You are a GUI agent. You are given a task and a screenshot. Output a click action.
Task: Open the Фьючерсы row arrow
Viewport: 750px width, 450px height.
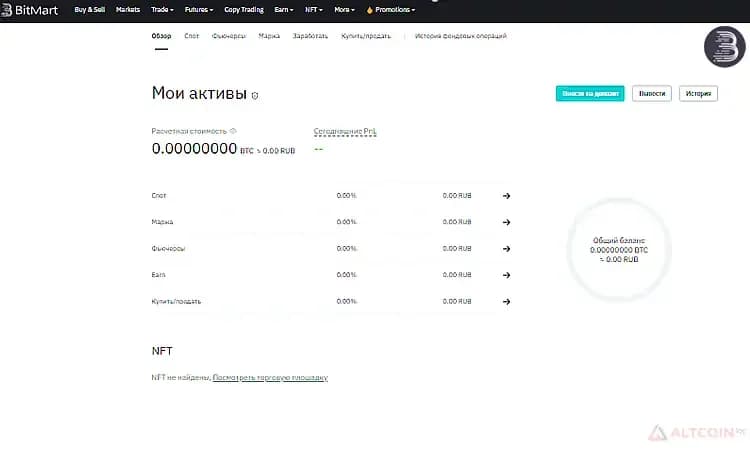click(507, 249)
